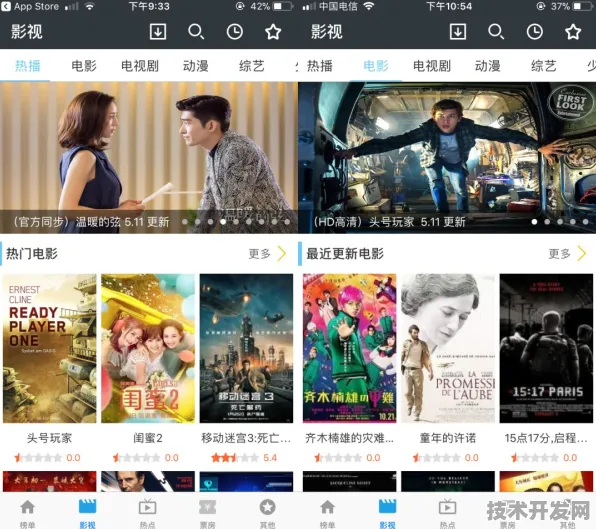The image size is (596, 529).
Task: Select 热播 tab in left screen
Action: point(27,66)
